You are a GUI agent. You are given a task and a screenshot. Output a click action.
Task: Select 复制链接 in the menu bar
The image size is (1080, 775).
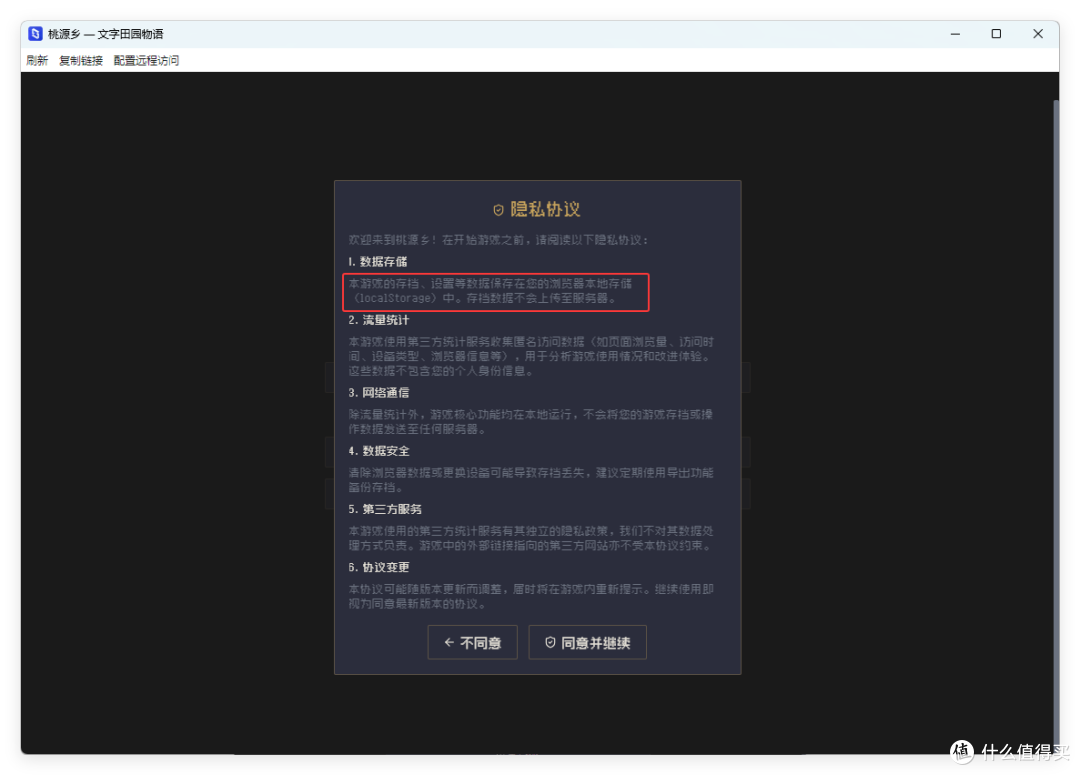(x=81, y=61)
